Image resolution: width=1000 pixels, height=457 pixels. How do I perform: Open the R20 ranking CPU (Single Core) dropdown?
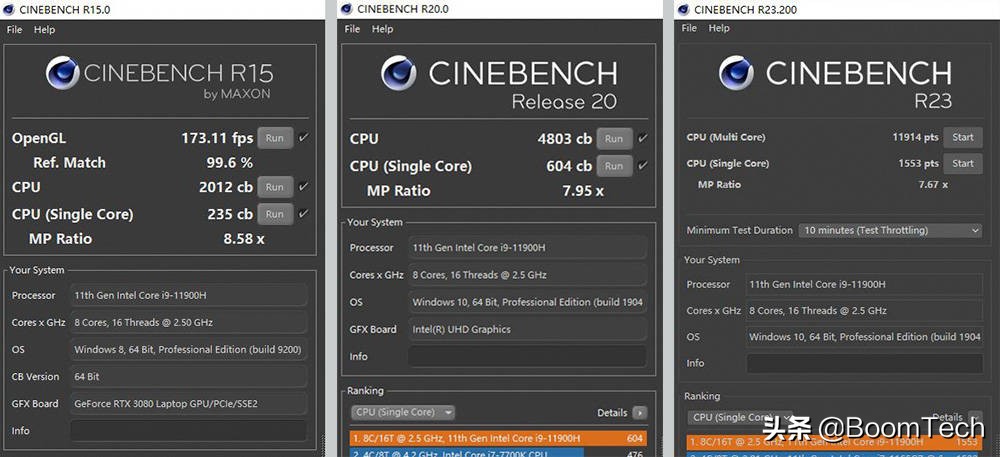coord(402,412)
